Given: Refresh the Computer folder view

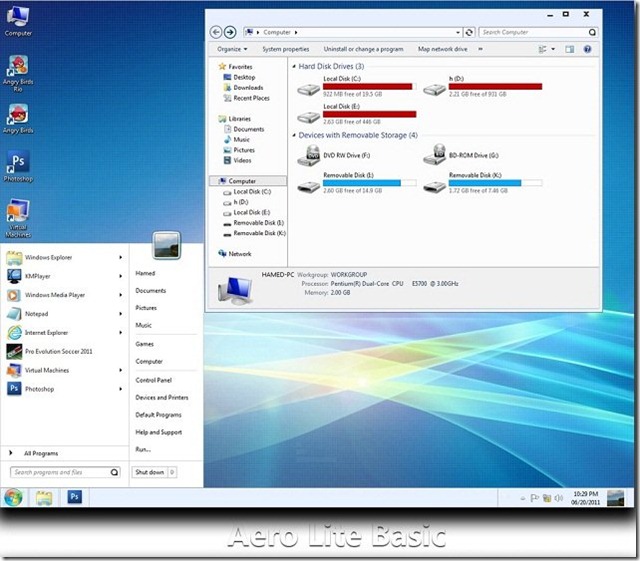Looking at the screenshot, I should click(x=469, y=32).
